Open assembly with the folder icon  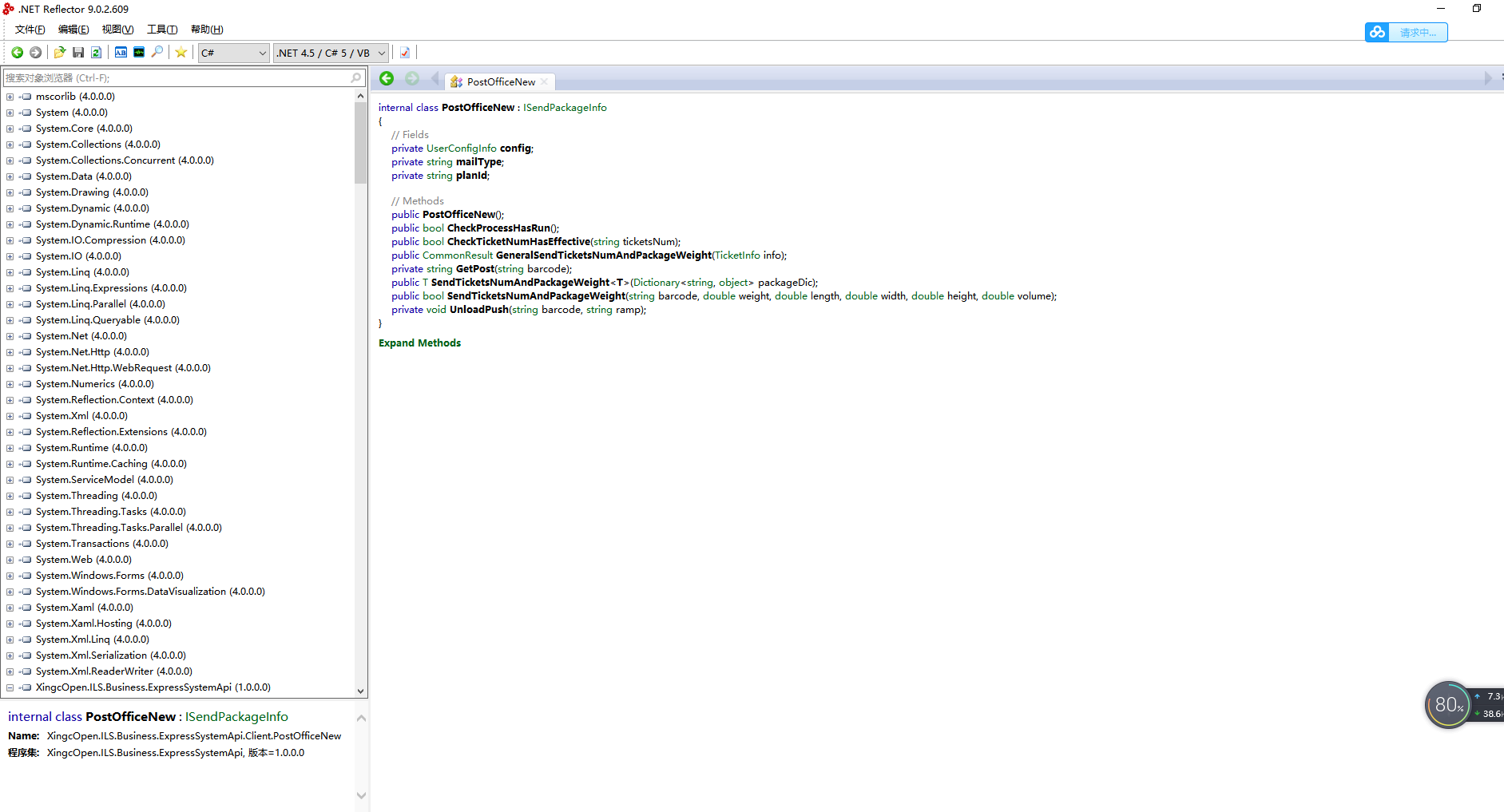point(60,53)
